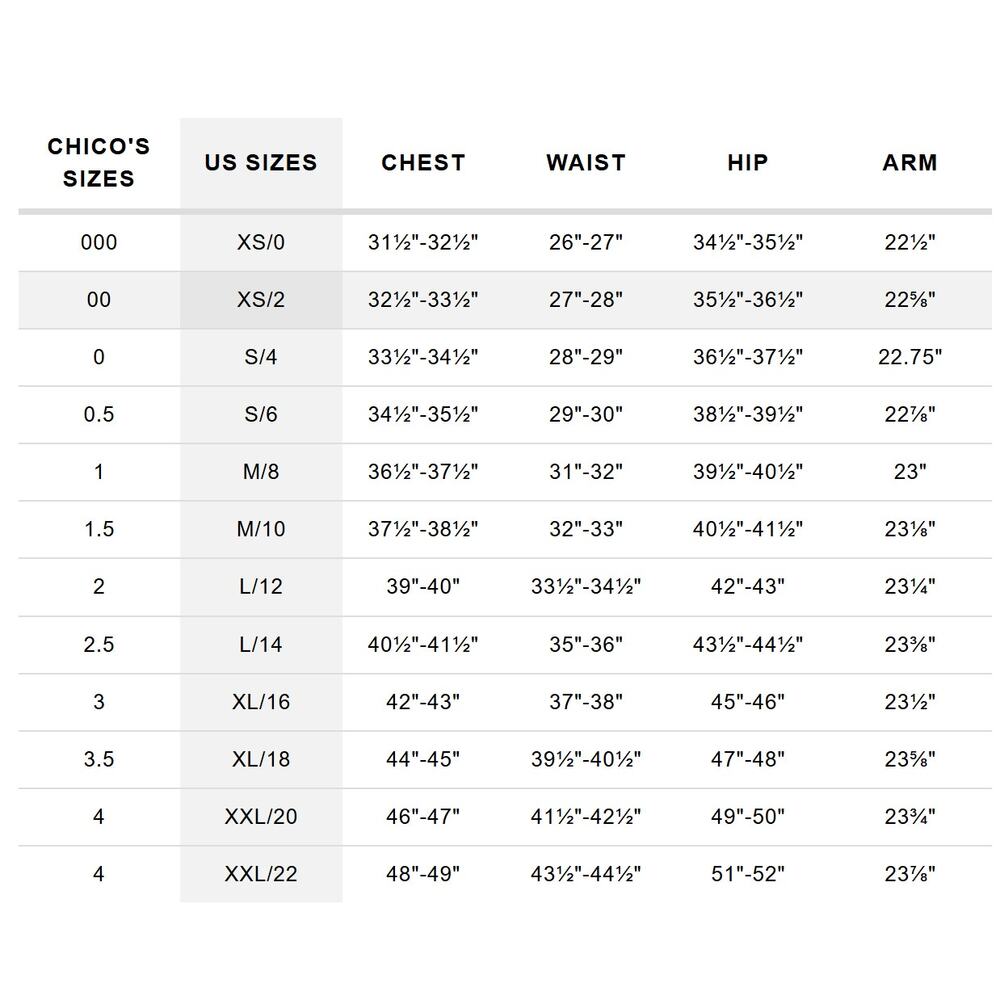This screenshot has width=1000, height=1000.
Task: Click the highlighted XS/2 size cell
Action: click(x=261, y=300)
